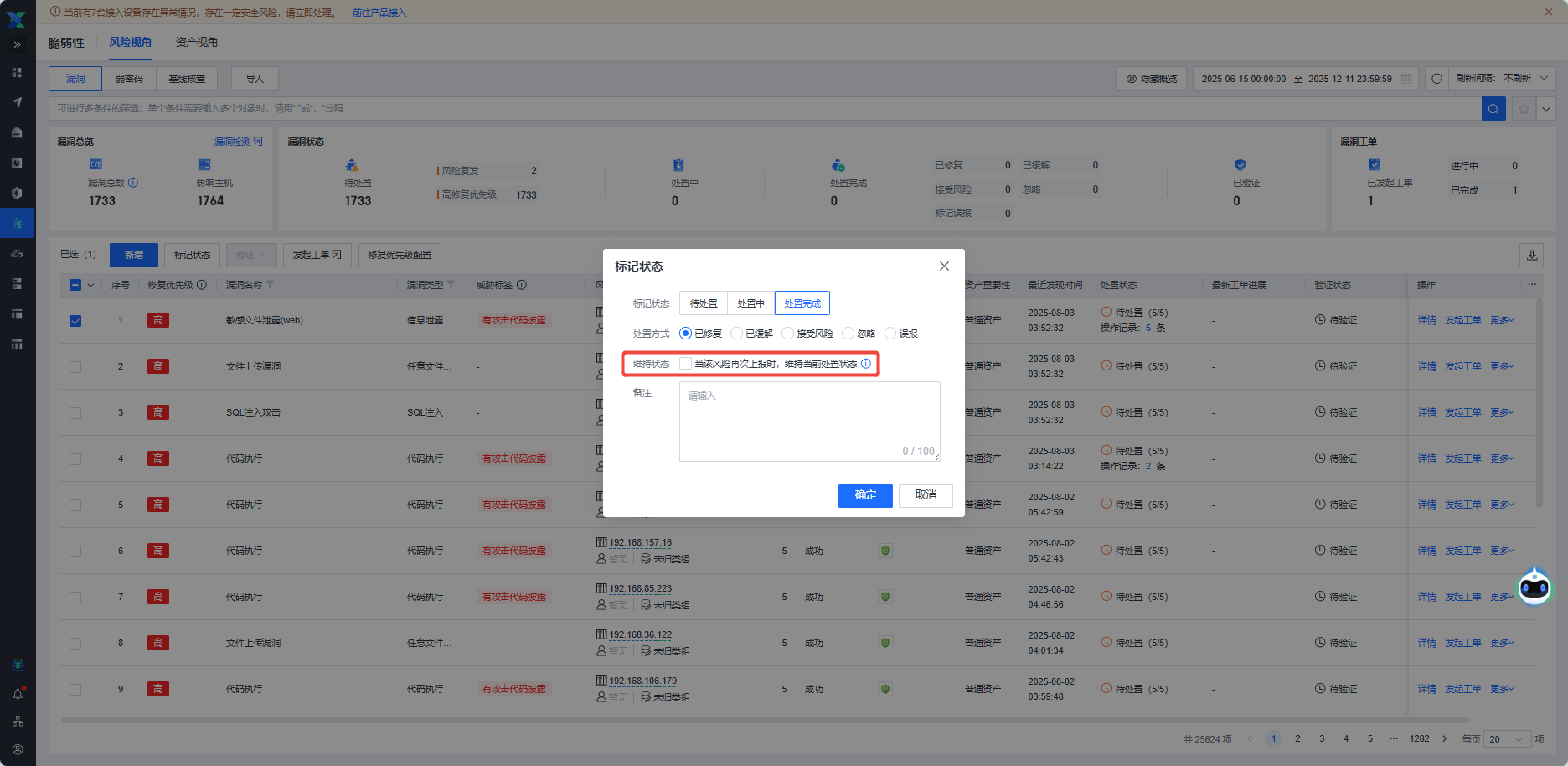This screenshot has height=766, width=1568.
Task: Close the 标记状态 dialog with X icon
Action: pyautogui.click(x=944, y=267)
